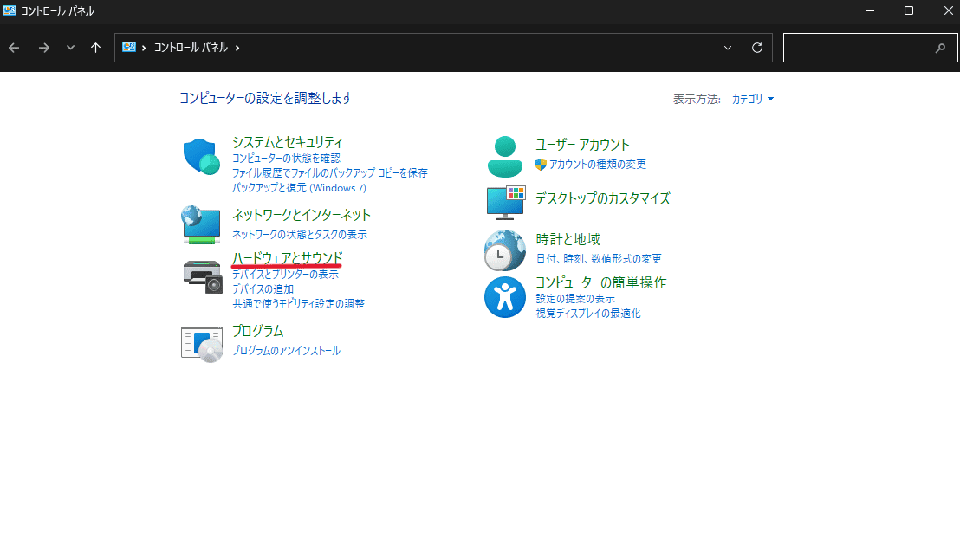
Task: Open the Network and Internet globe icon
Action: tap(201, 224)
